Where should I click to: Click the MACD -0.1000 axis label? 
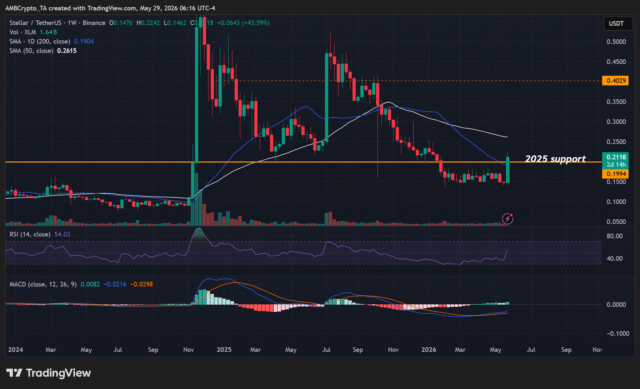[617, 333]
